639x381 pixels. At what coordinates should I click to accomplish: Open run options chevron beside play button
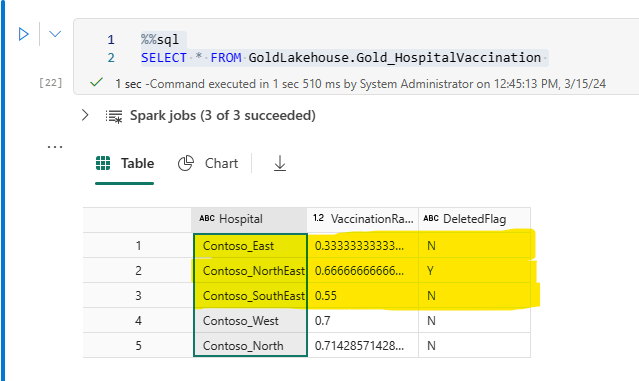(55, 34)
